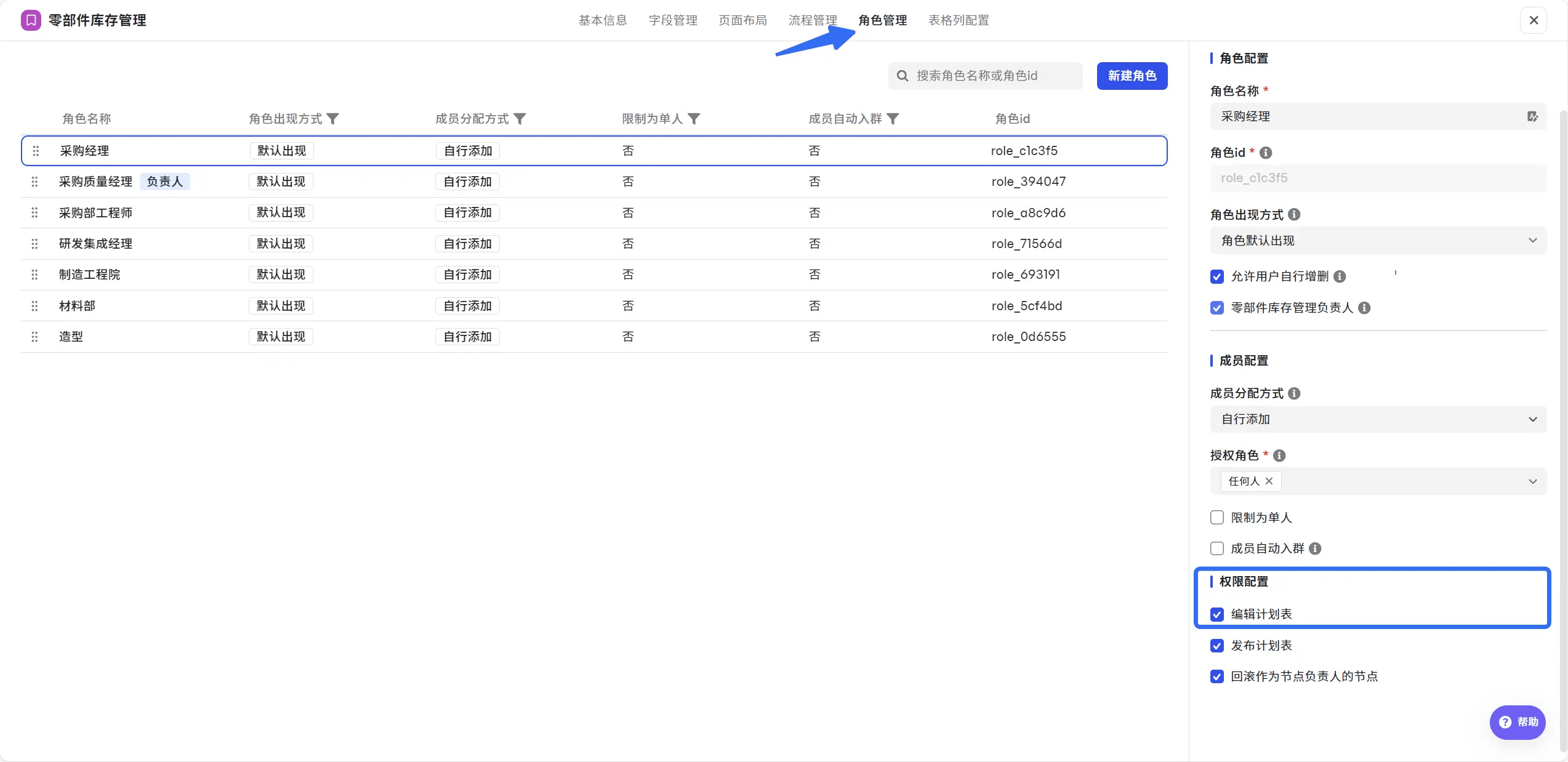Uncheck 回滚作为节点负责人的节点 permission
This screenshot has width=1568, height=762.
(1217, 676)
